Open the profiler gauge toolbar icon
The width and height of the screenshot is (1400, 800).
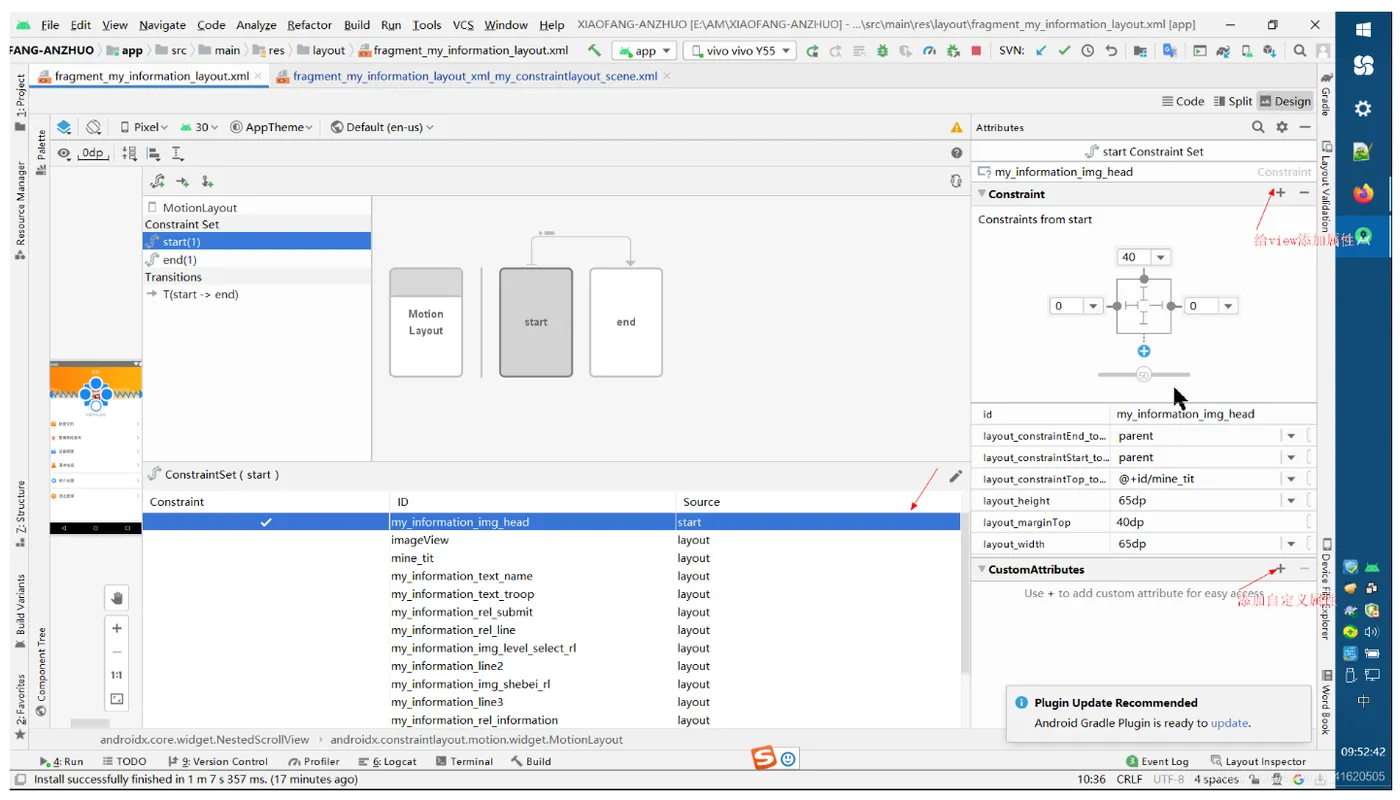930,50
